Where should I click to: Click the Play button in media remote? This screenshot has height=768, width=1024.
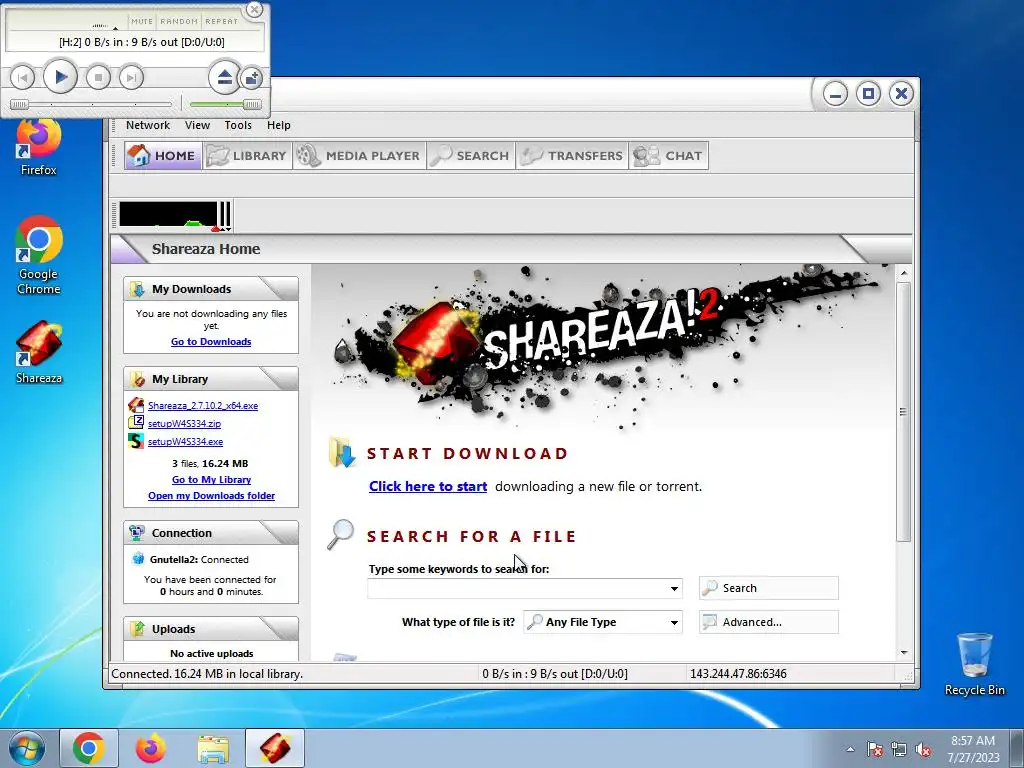60,77
